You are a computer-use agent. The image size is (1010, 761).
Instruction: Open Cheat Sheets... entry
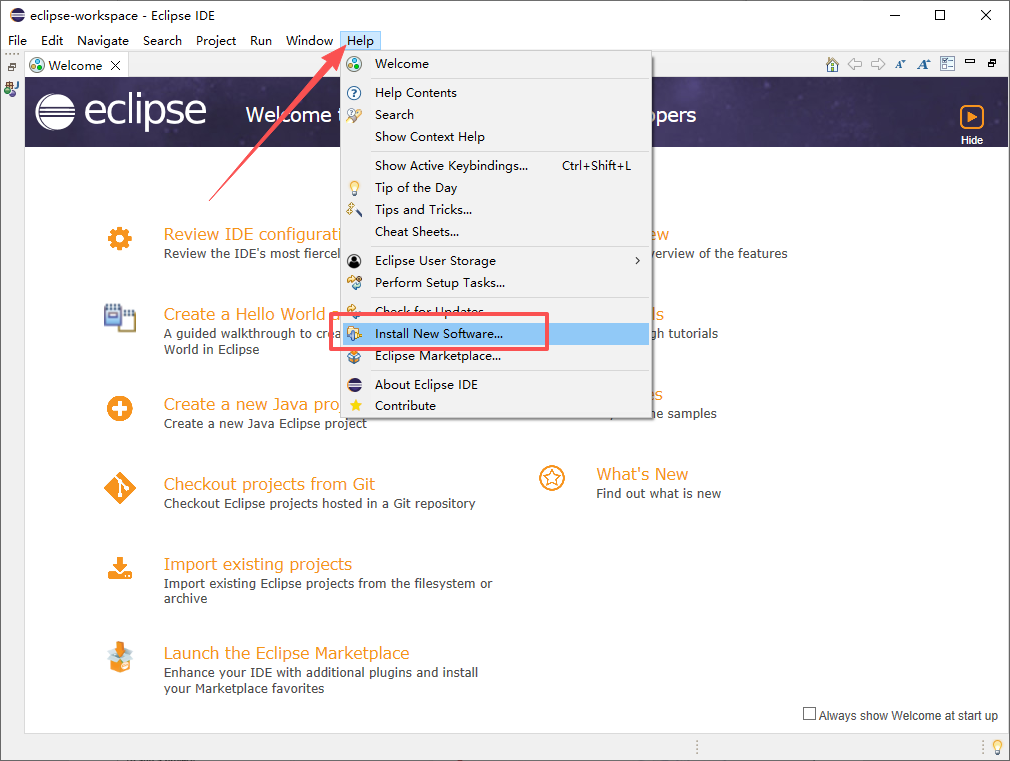click(x=495, y=231)
